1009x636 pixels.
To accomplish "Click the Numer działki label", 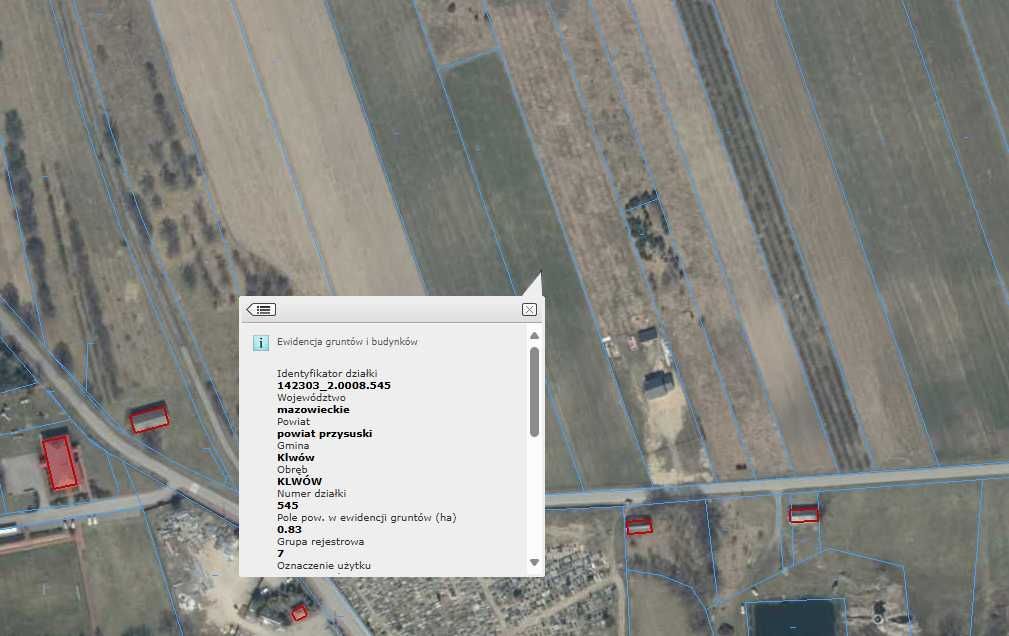I will 312,493.
